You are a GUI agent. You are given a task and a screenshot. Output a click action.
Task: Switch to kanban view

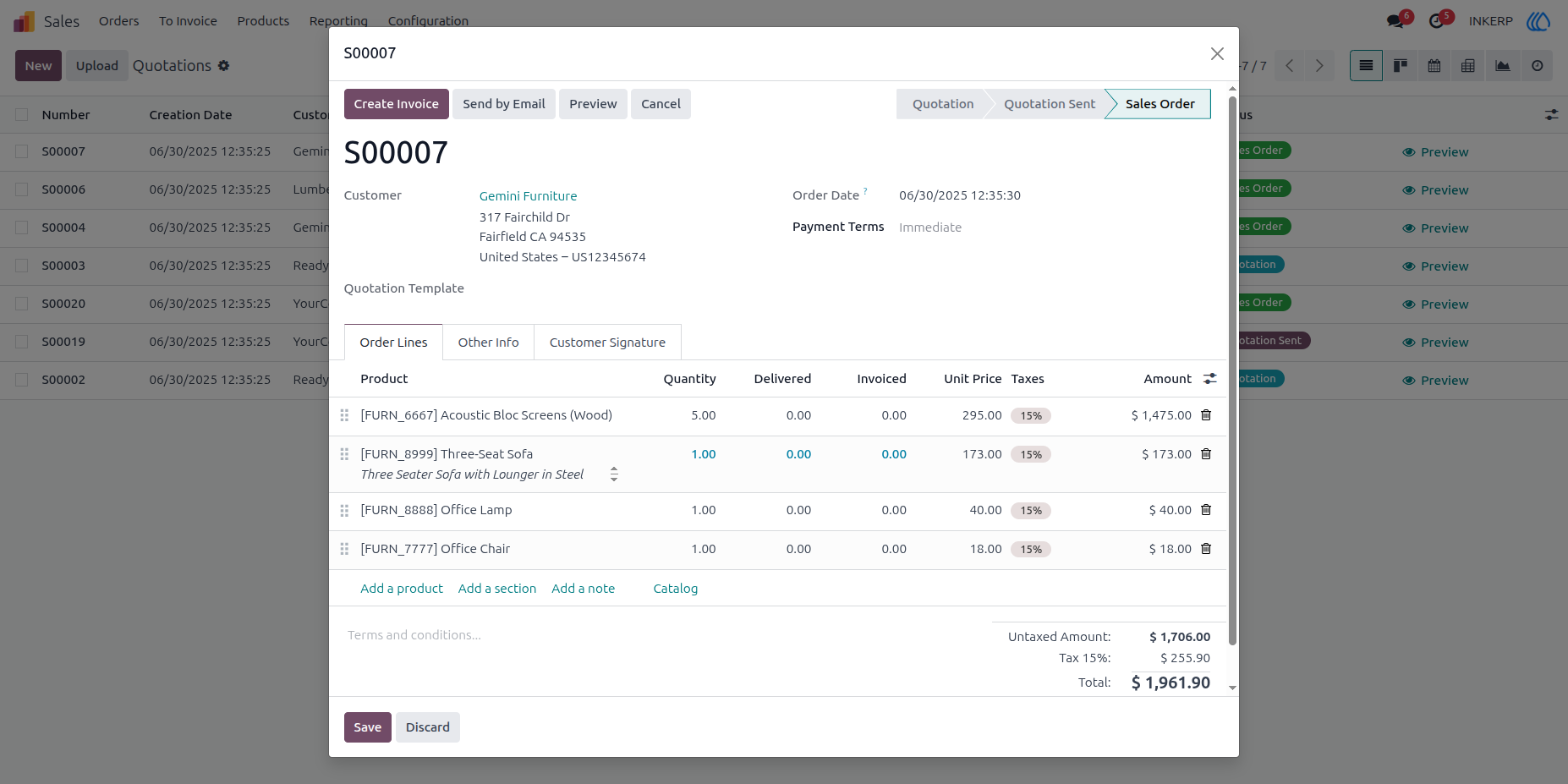[1401, 66]
